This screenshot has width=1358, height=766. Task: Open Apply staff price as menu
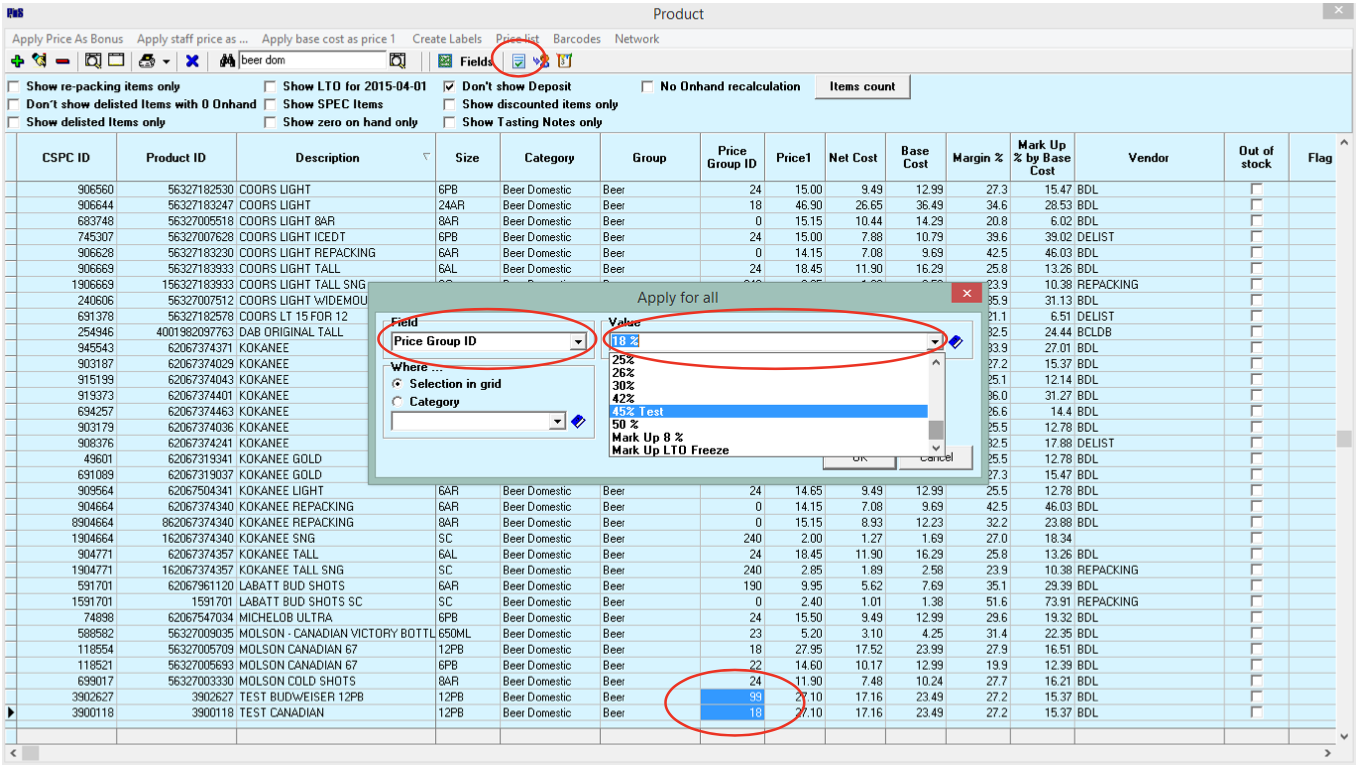click(193, 39)
